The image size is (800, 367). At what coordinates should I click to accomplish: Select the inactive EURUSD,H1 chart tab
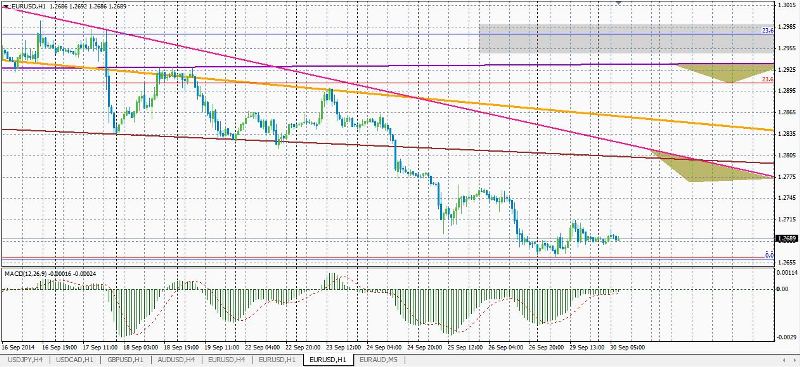[277, 359]
